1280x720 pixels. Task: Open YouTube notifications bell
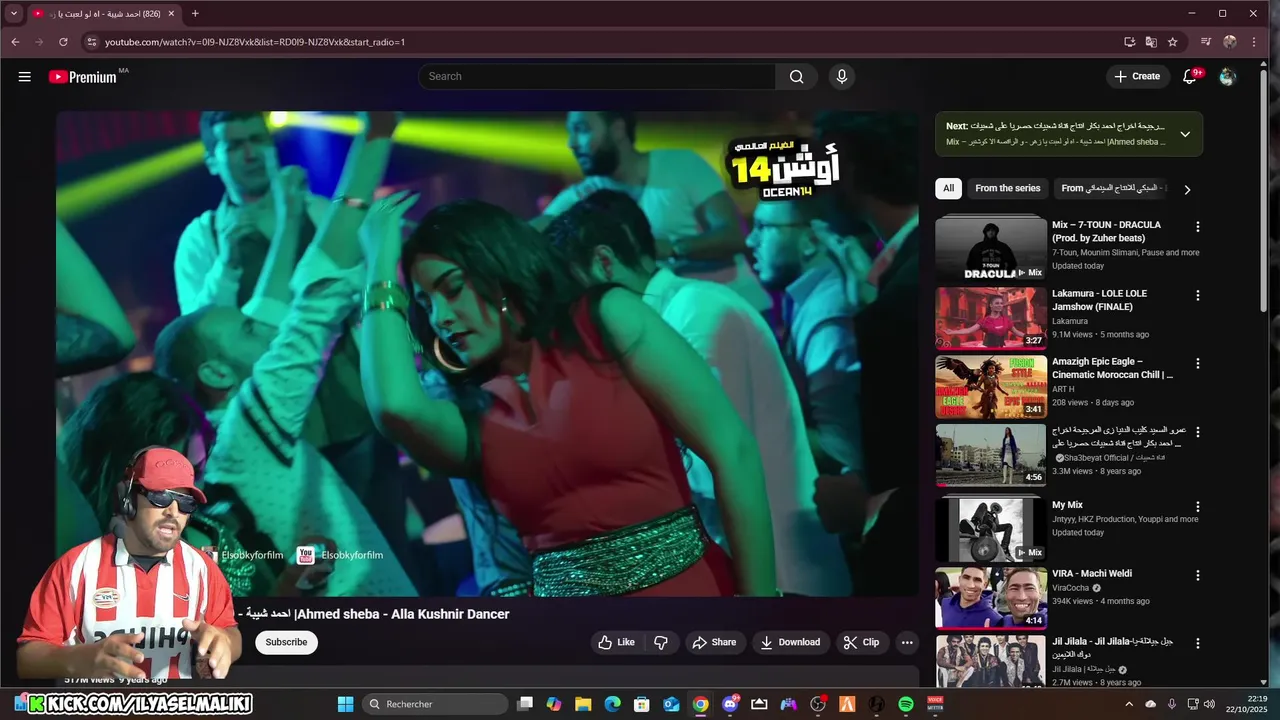pos(1190,76)
